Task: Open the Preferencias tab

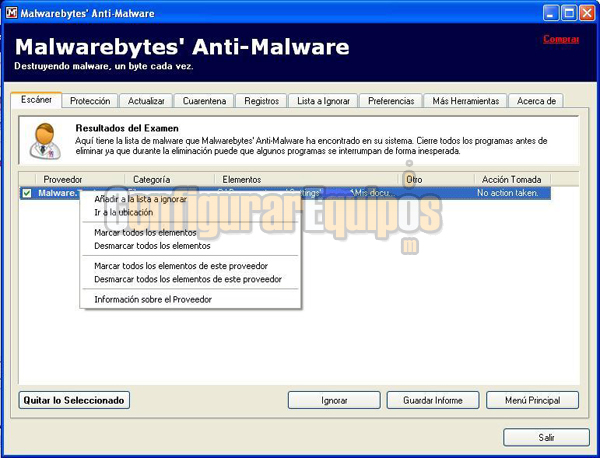Action: 391,101
